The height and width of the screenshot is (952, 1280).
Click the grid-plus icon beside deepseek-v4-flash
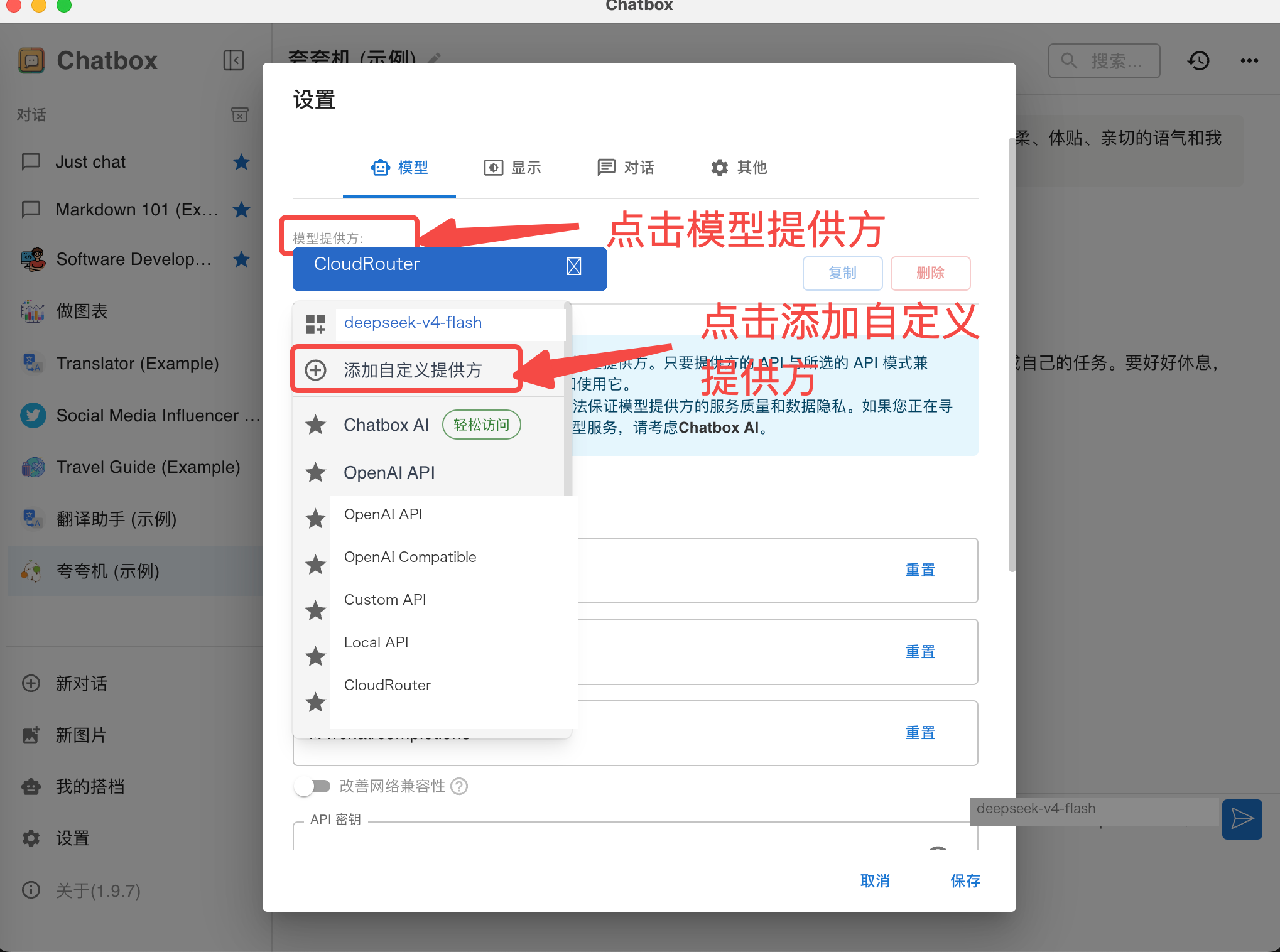(315, 324)
